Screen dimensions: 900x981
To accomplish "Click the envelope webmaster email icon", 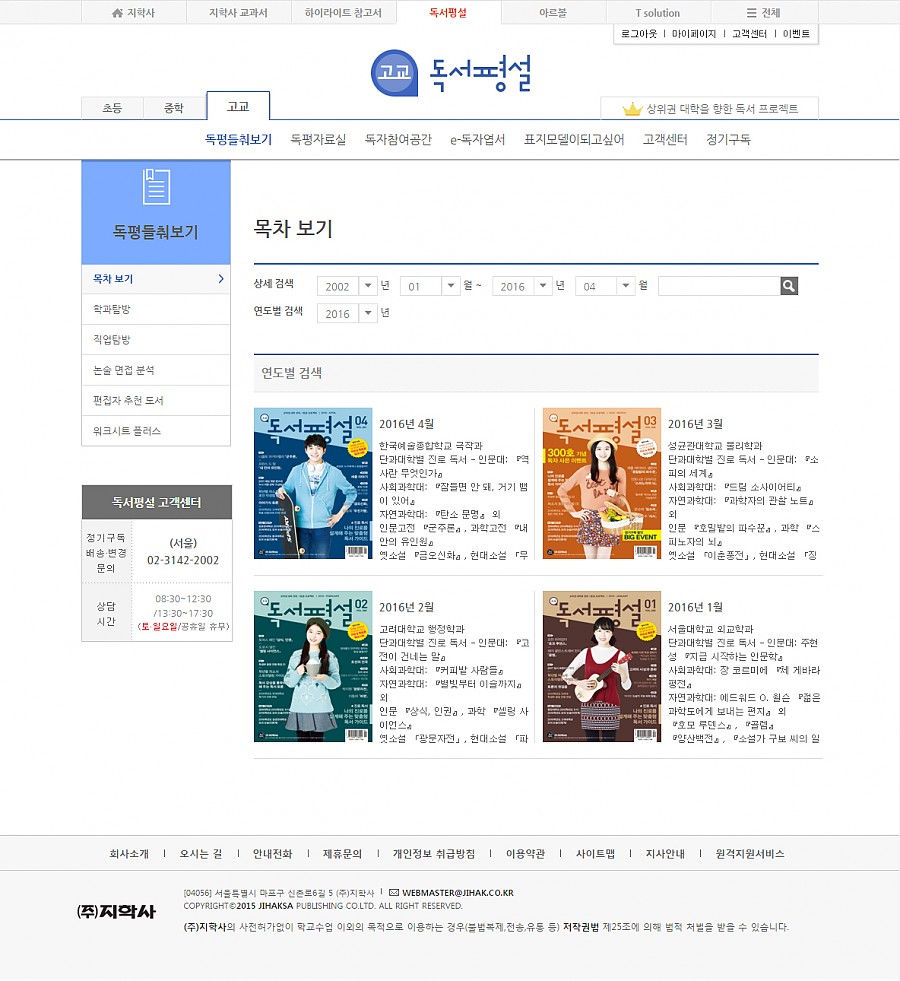I will click(394, 892).
